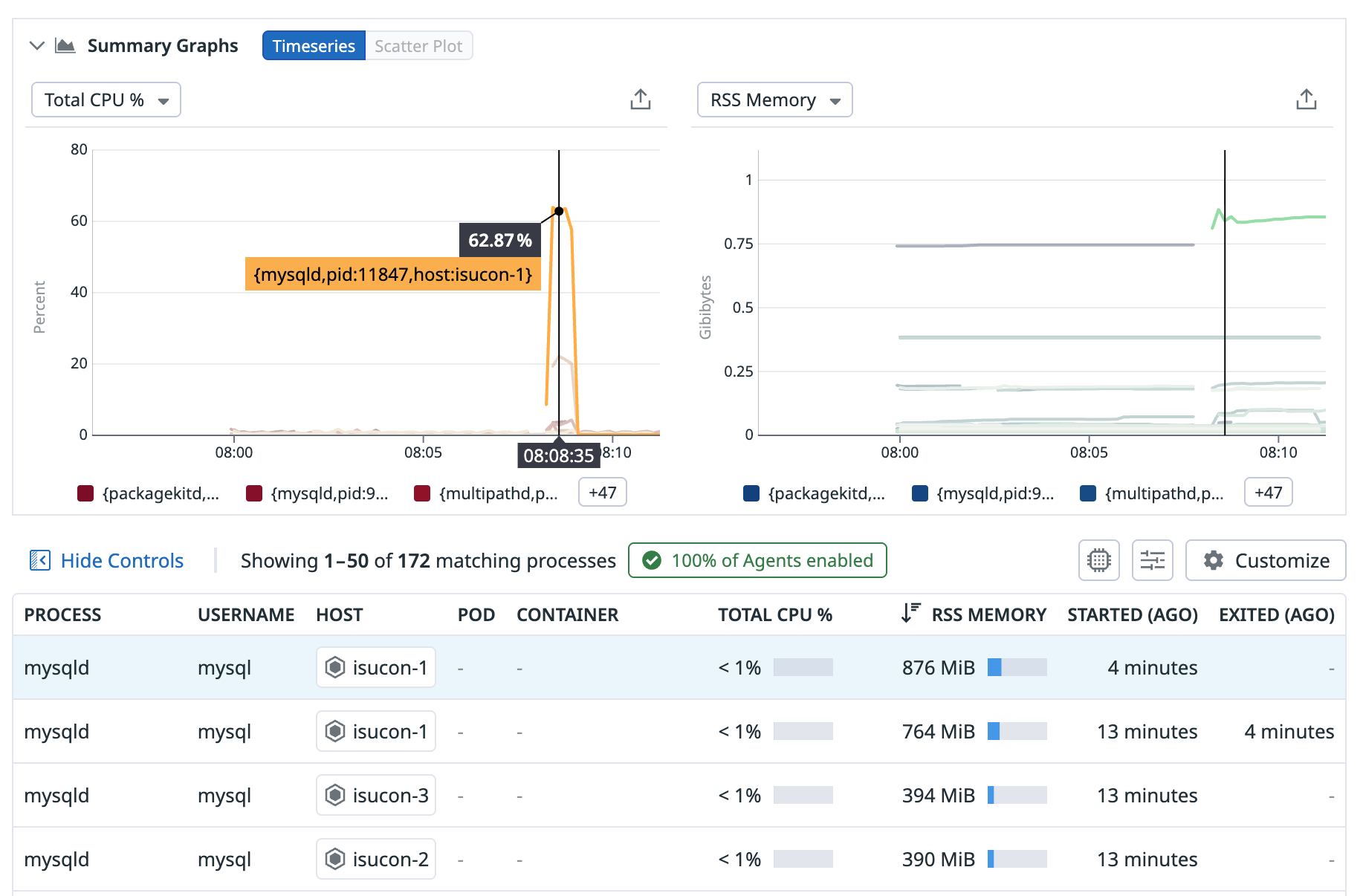The height and width of the screenshot is (896, 1363).
Task: Open host isucon-1 tag in 876 MiB row
Action: click(376, 667)
